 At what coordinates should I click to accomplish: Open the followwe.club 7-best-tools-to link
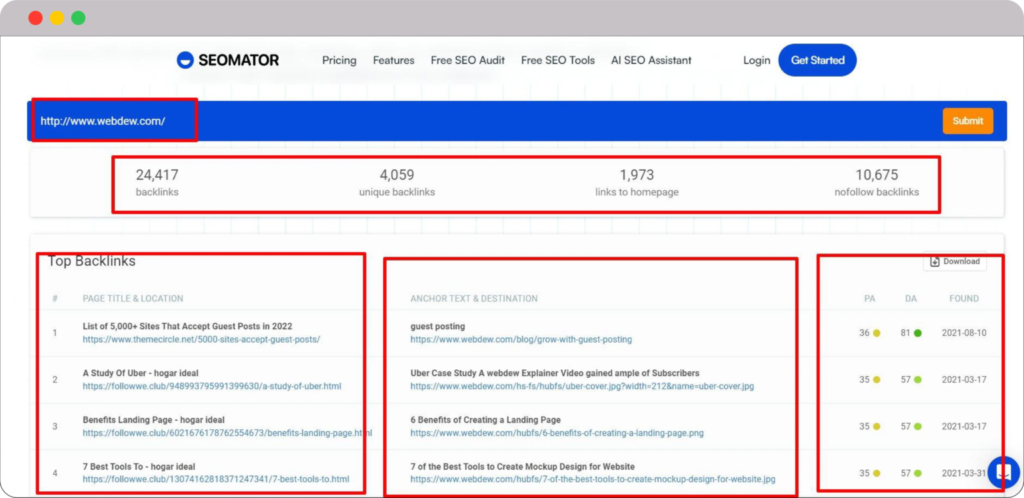coord(216,479)
